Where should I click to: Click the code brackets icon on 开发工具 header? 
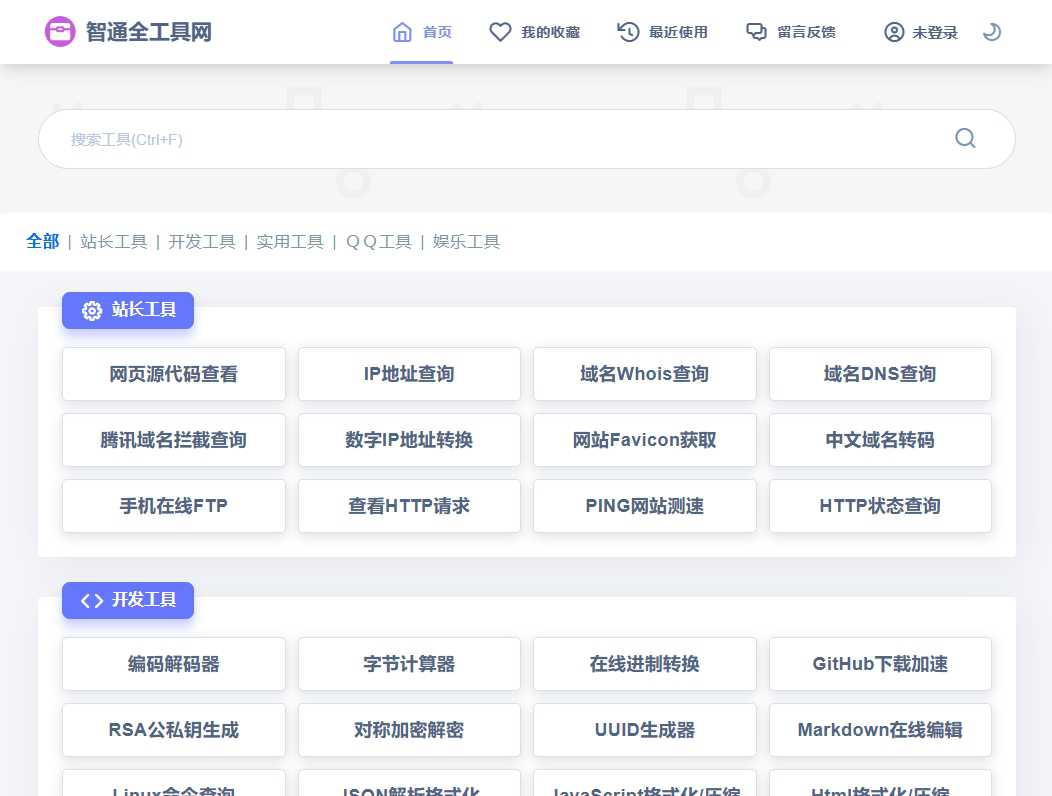coord(92,600)
